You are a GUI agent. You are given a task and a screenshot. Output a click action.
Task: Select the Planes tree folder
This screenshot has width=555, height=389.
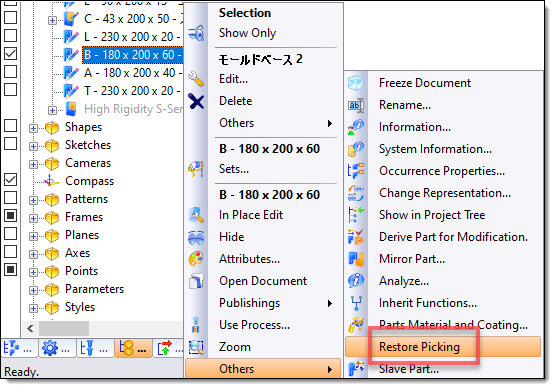[82, 235]
